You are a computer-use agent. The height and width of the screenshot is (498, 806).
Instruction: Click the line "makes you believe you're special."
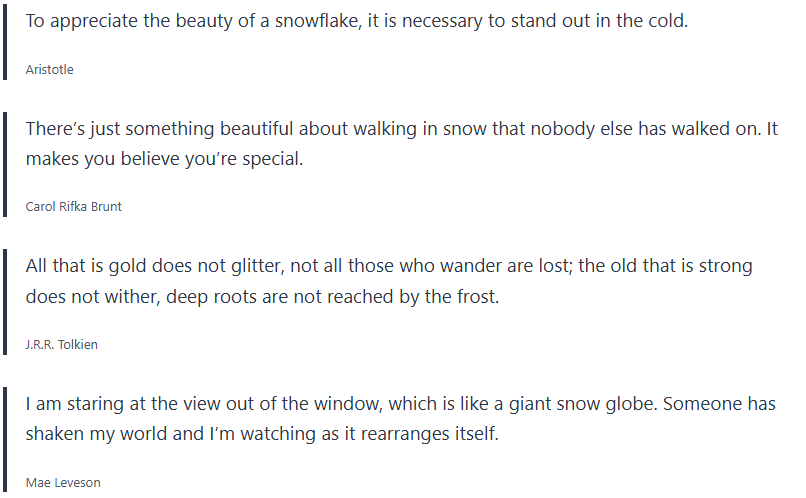click(163, 159)
